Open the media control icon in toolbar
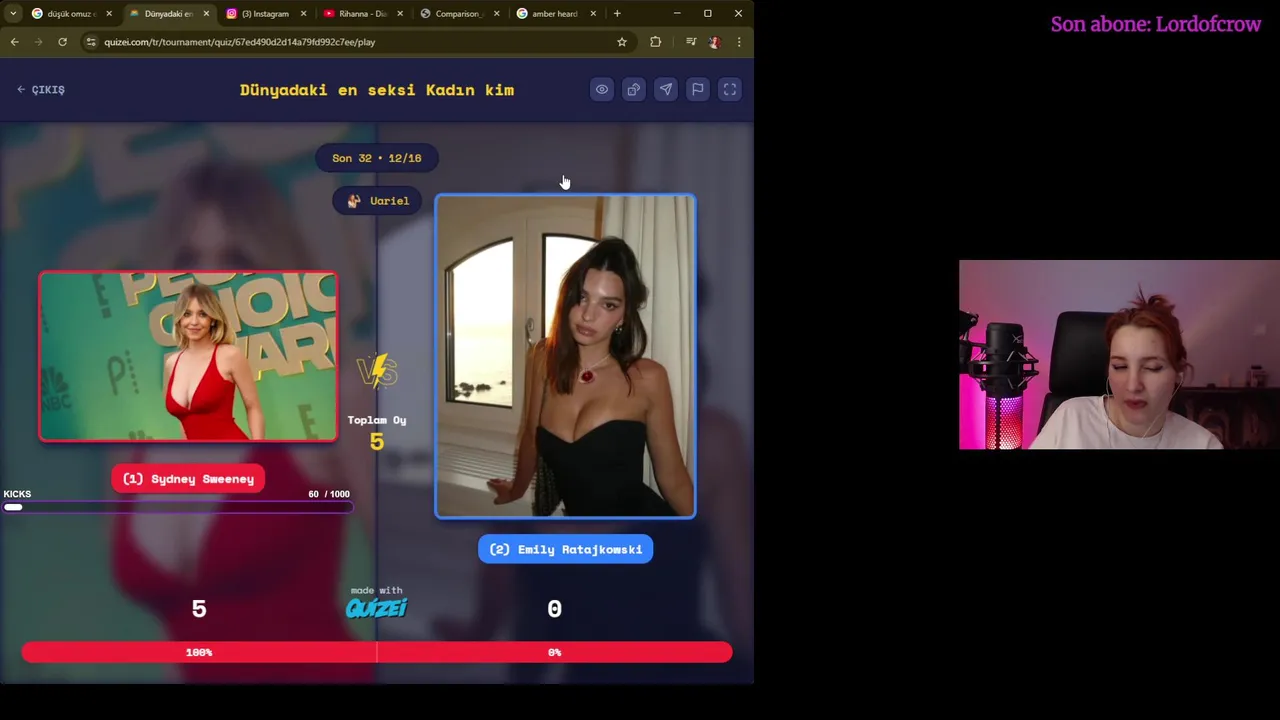Viewport: 1280px width, 720px height. click(690, 42)
